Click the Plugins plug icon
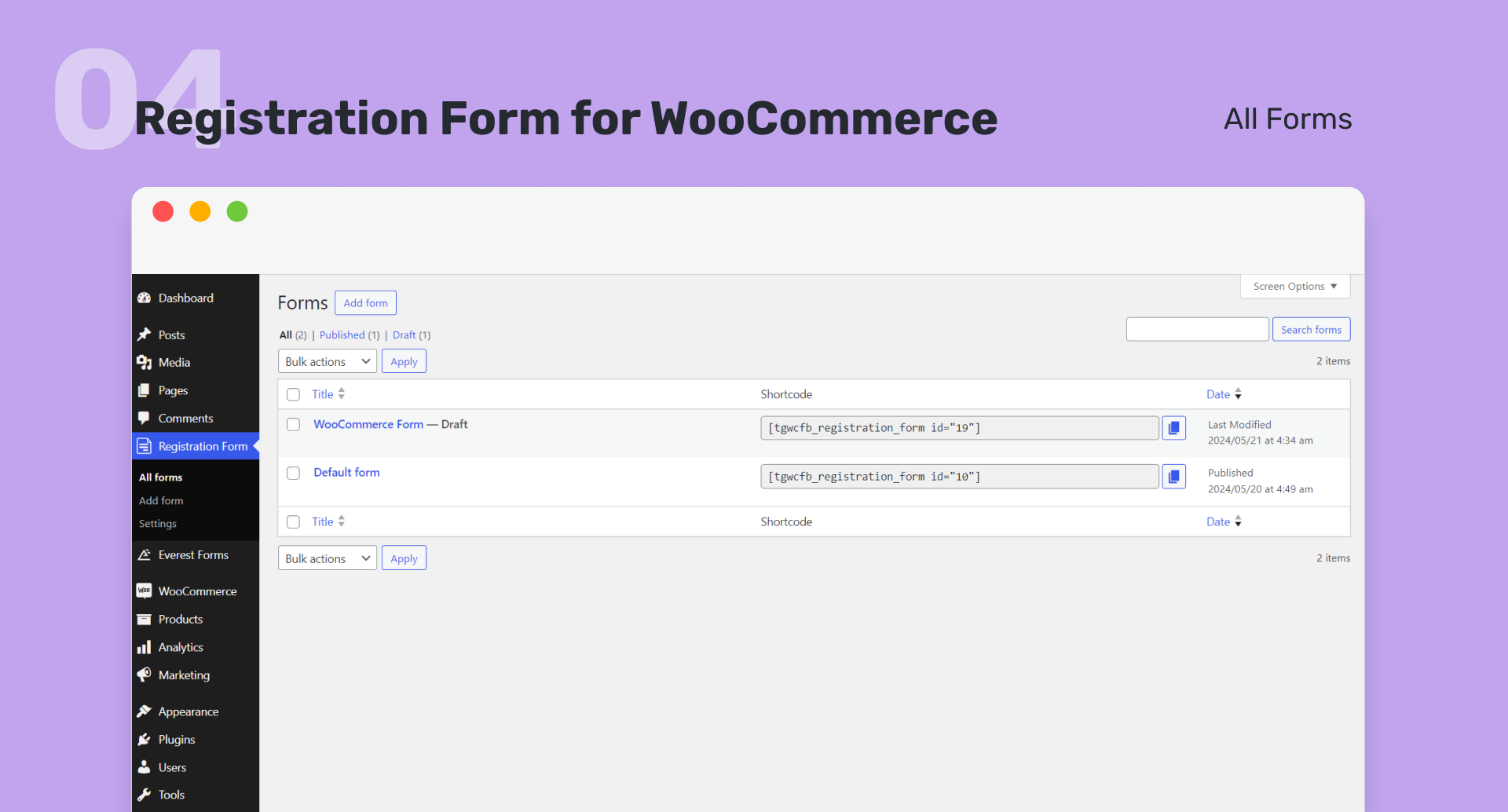 coord(145,740)
